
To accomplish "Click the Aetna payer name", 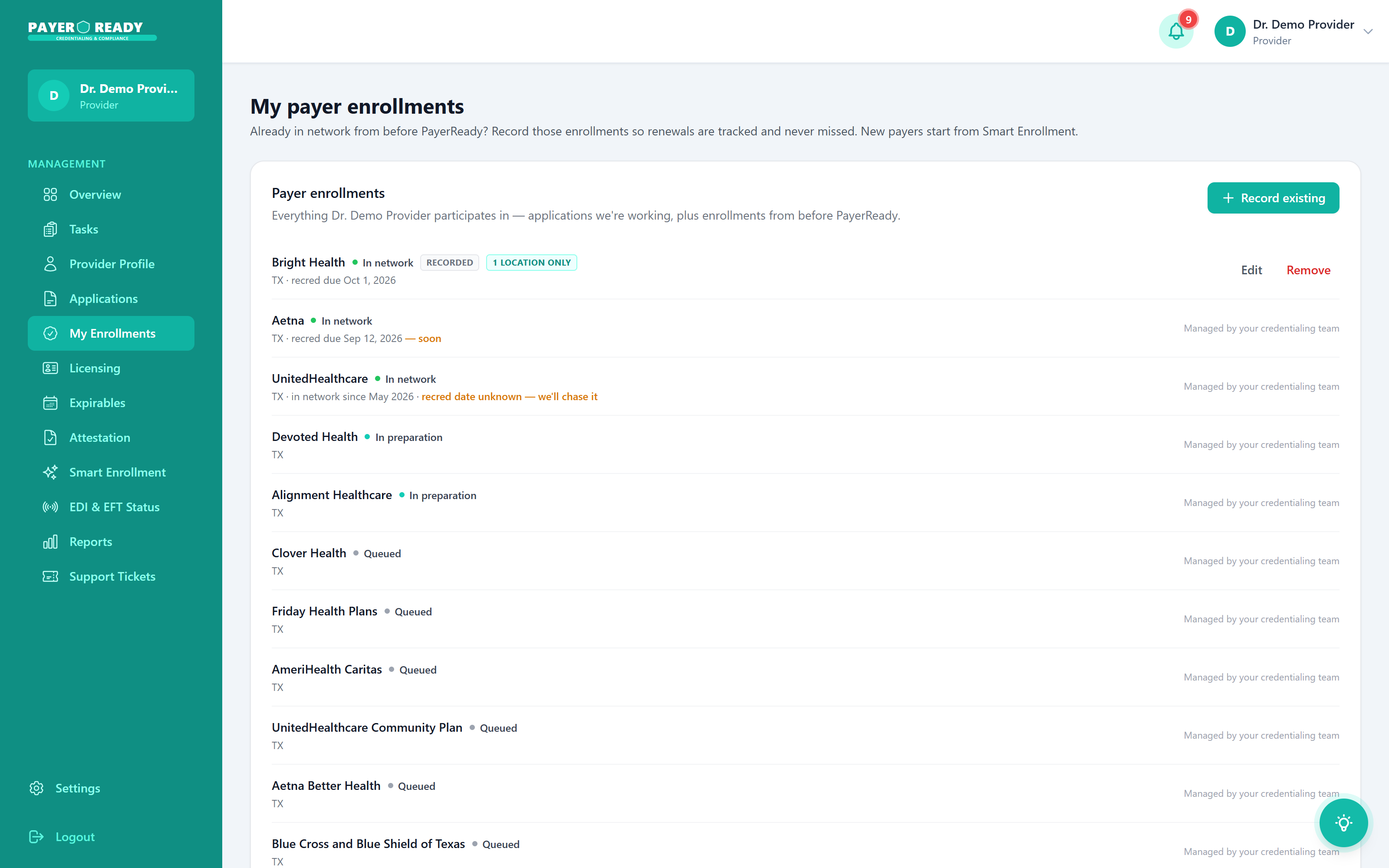I will tap(287, 320).
